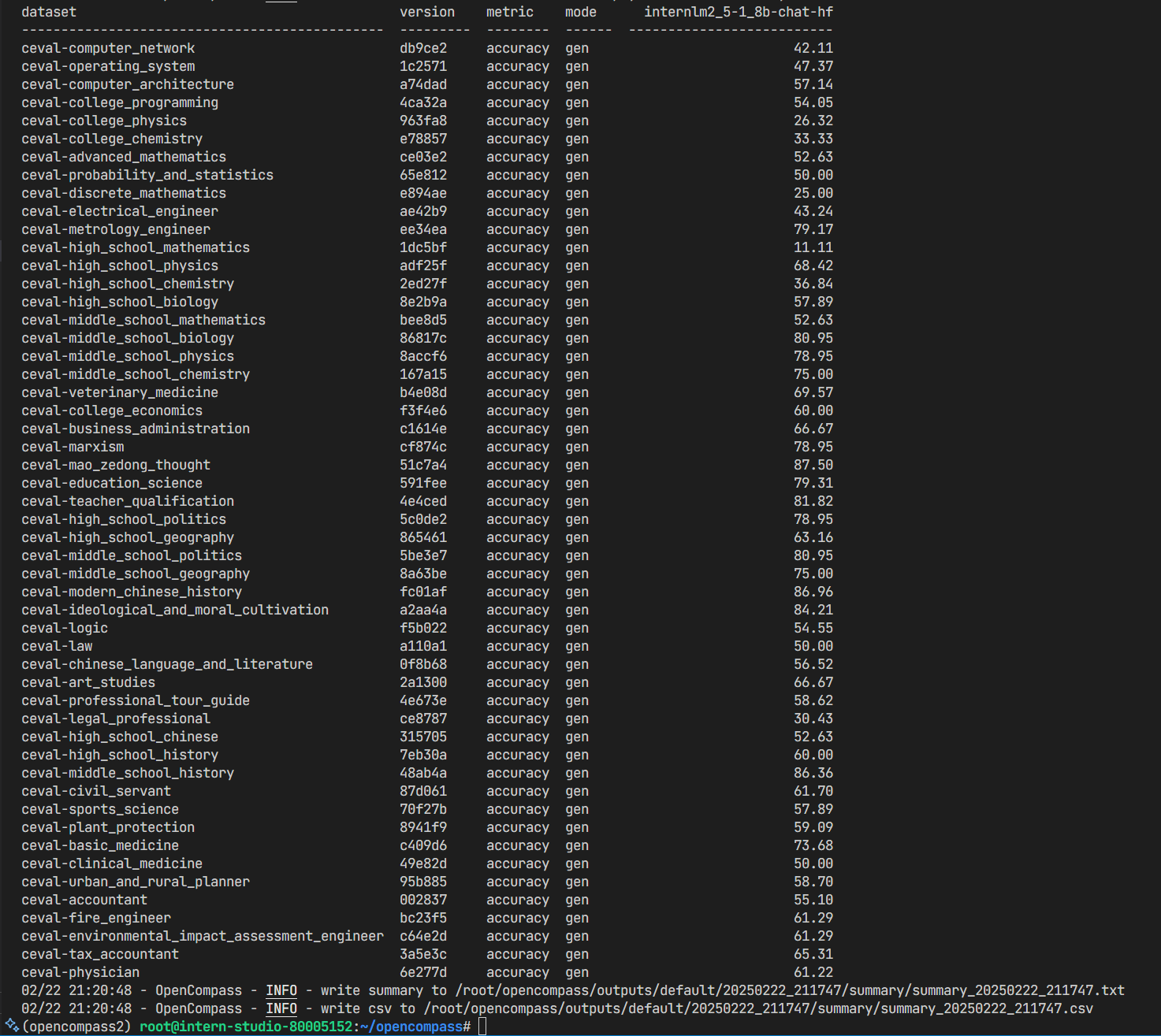Click summary_20250222_211747.csv output path
1161x1036 pixels.
758,1008
